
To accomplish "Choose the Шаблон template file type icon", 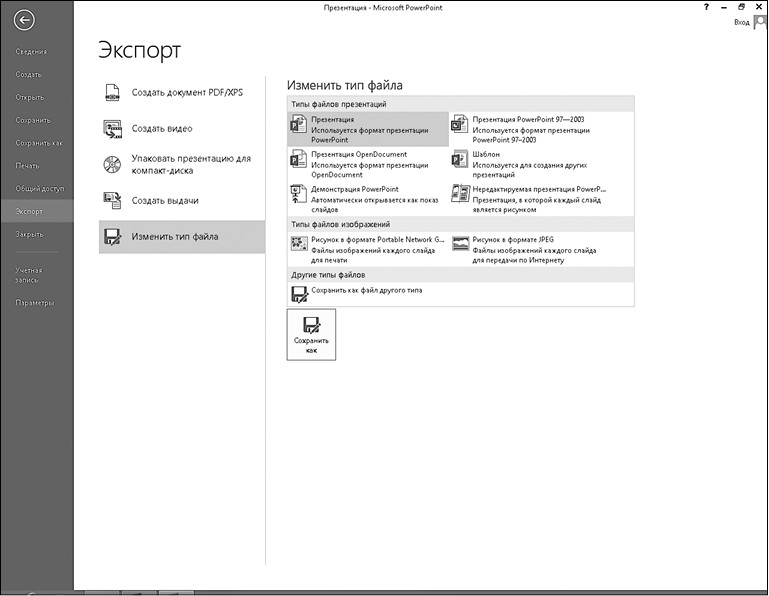I will point(460,160).
